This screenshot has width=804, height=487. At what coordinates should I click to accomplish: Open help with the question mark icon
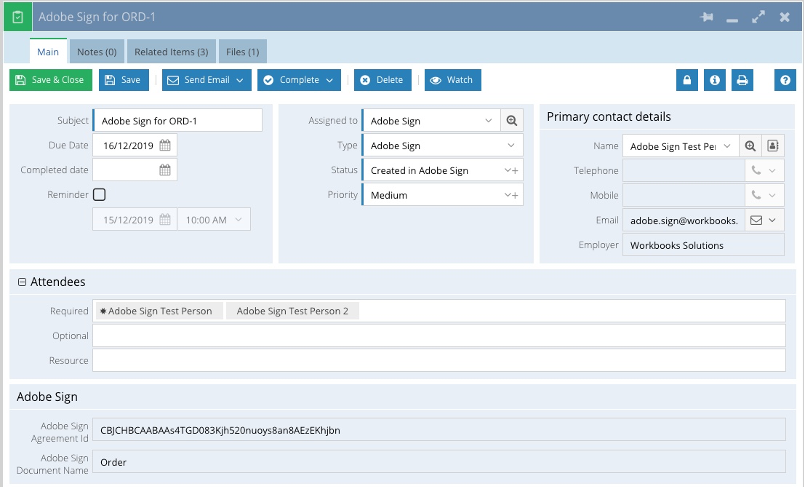click(x=785, y=80)
